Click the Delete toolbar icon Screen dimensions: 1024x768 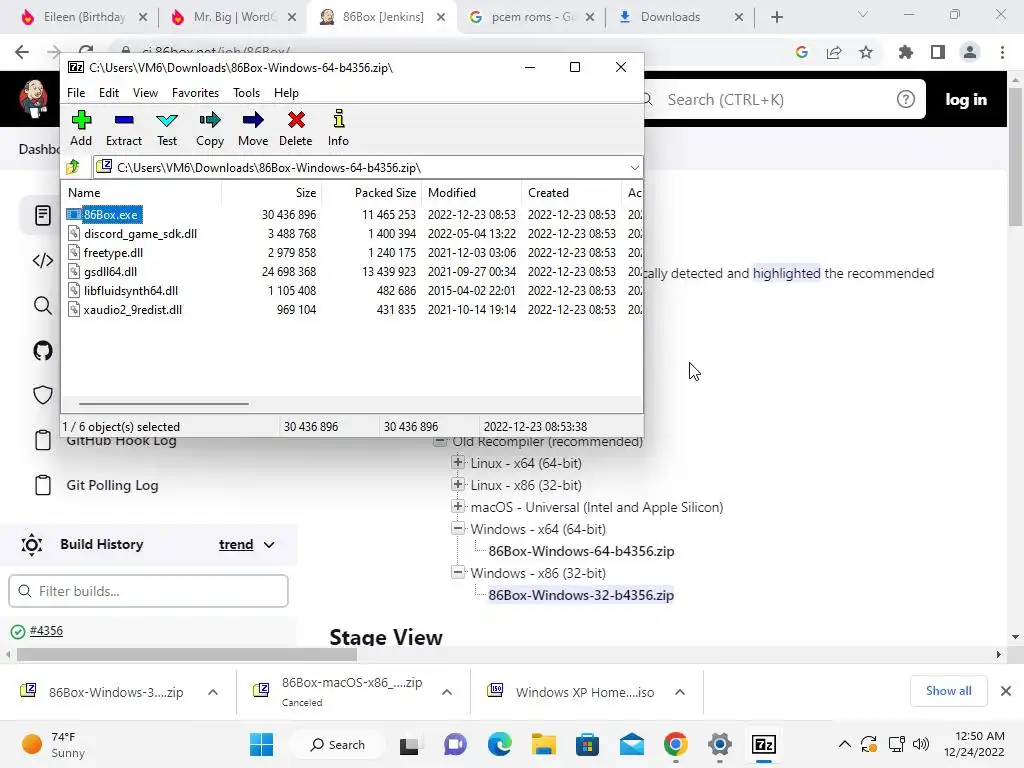[x=296, y=128]
